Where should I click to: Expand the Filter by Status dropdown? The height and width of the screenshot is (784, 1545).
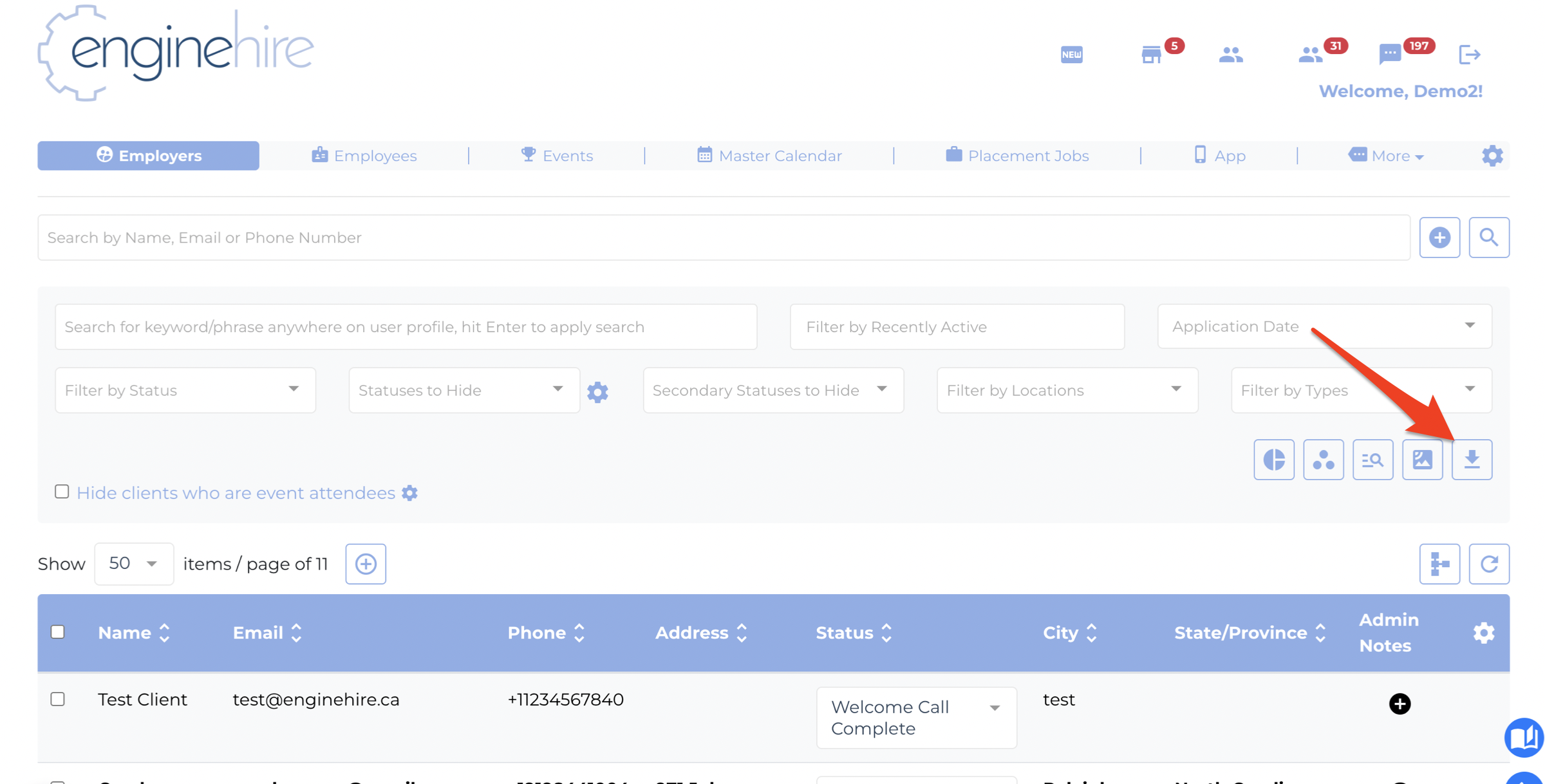185,390
